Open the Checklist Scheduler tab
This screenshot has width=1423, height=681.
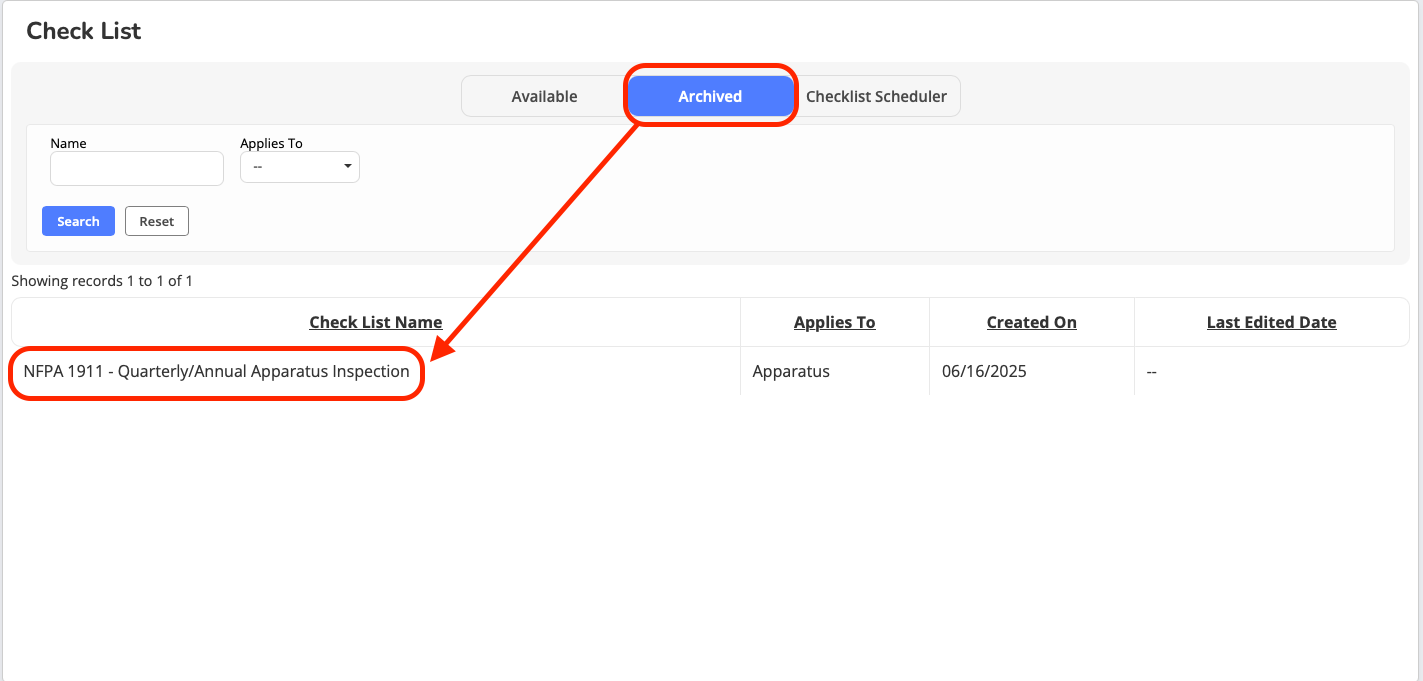pos(876,97)
